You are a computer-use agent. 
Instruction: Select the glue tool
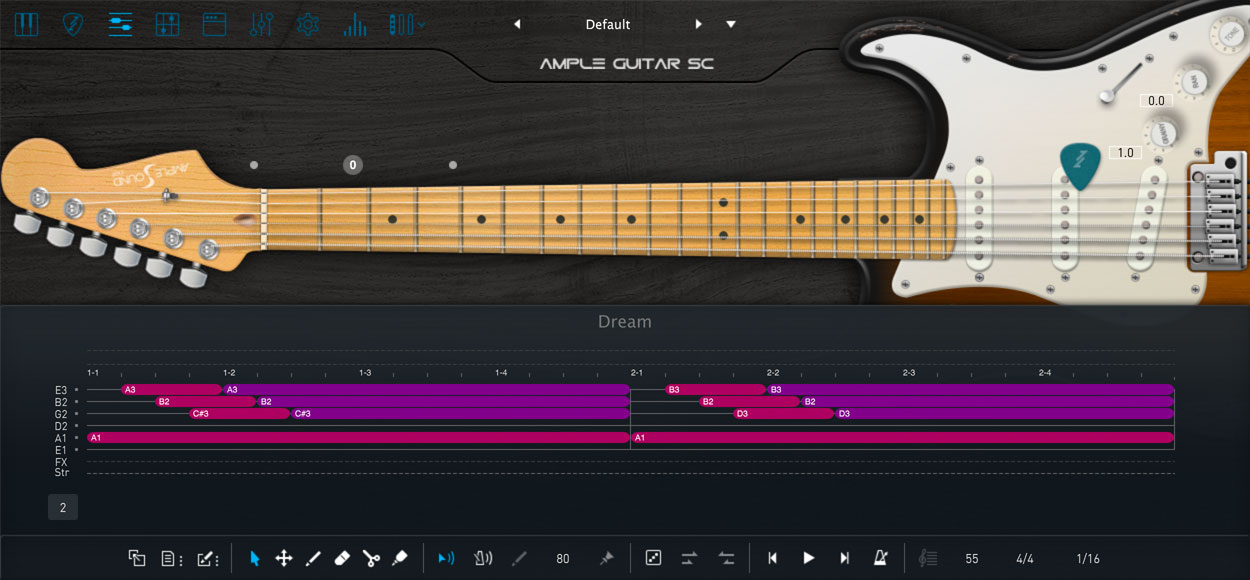[400, 558]
